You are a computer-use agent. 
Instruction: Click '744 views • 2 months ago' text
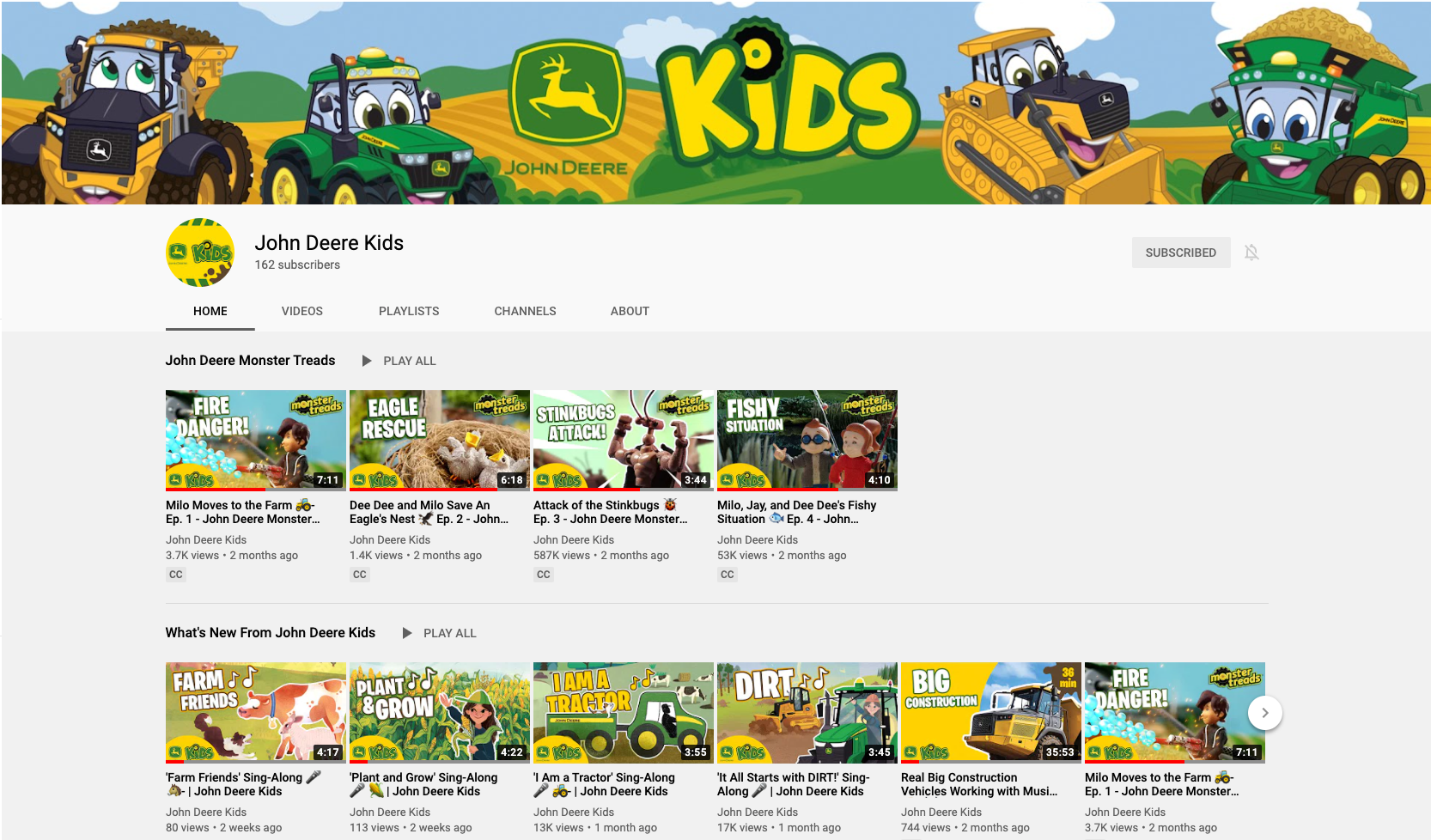[965, 828]
